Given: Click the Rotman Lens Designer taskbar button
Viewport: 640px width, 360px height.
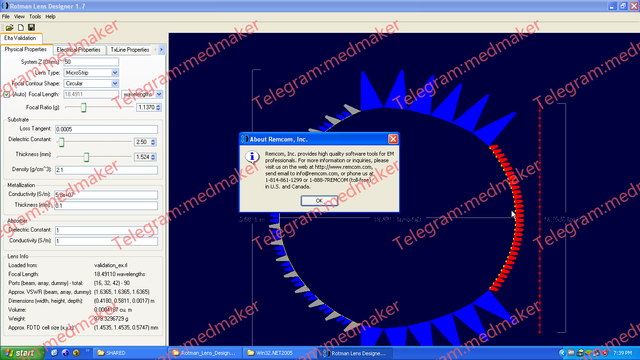Looking at the screenshot, I should coord(355,353).
